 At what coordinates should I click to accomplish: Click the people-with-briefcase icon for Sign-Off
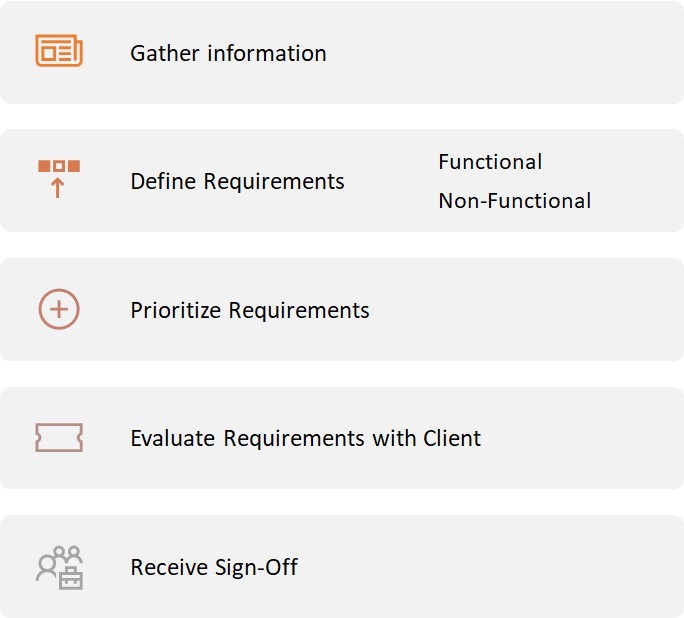point(59,567)
